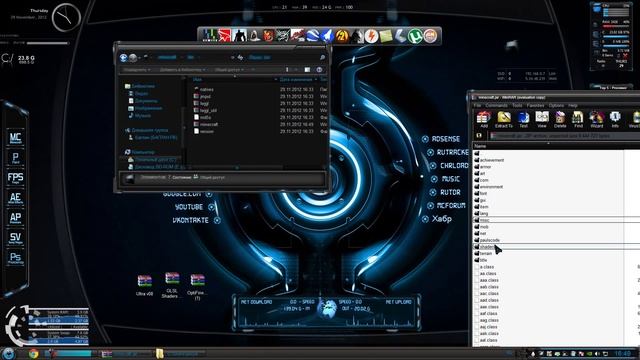Select the terrain folder in WinRAR
The height and width of the screenshot is (360, 640).
pos(483,253)
